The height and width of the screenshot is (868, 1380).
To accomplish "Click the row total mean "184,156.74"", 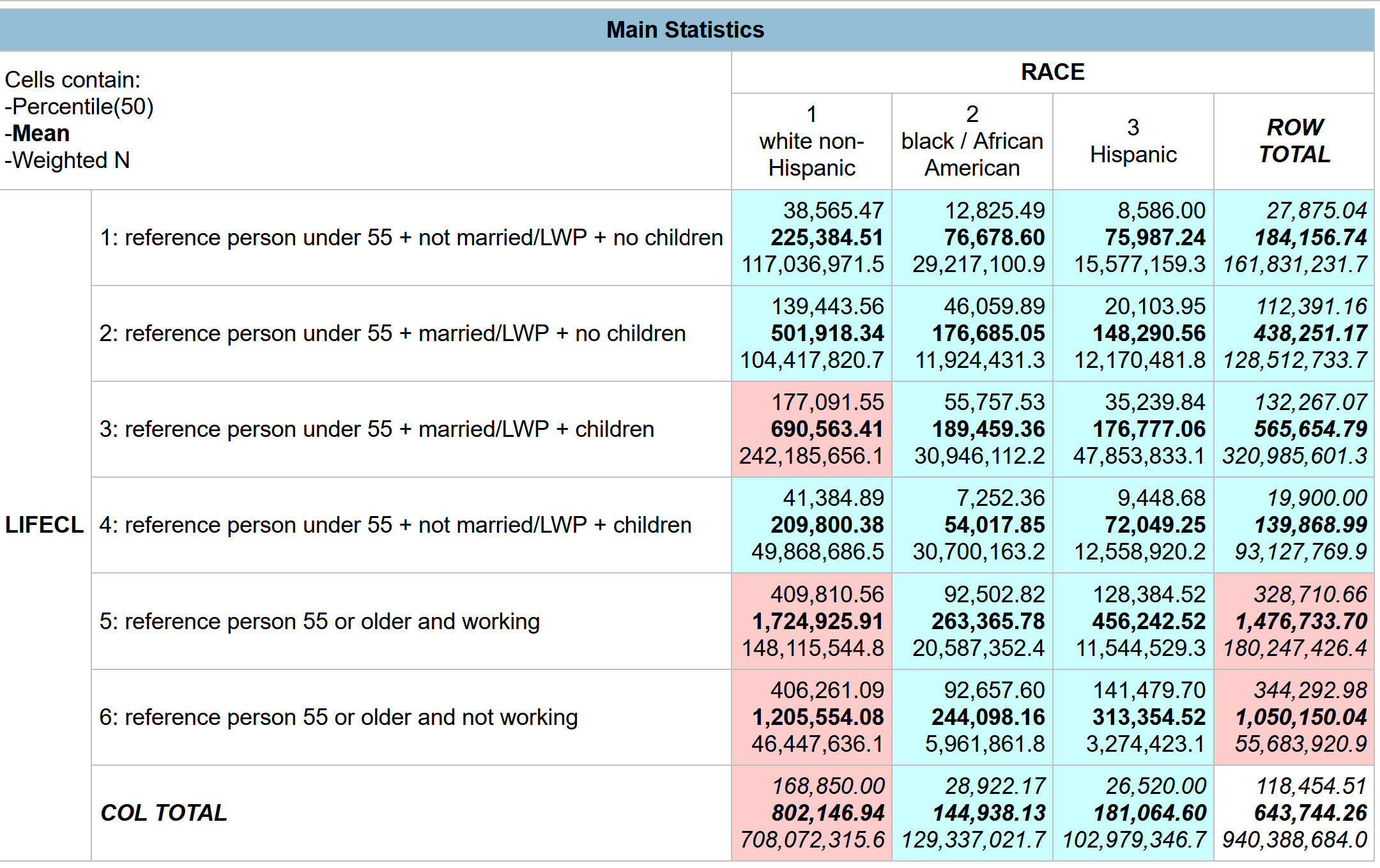I will [x=1310, y=238].
